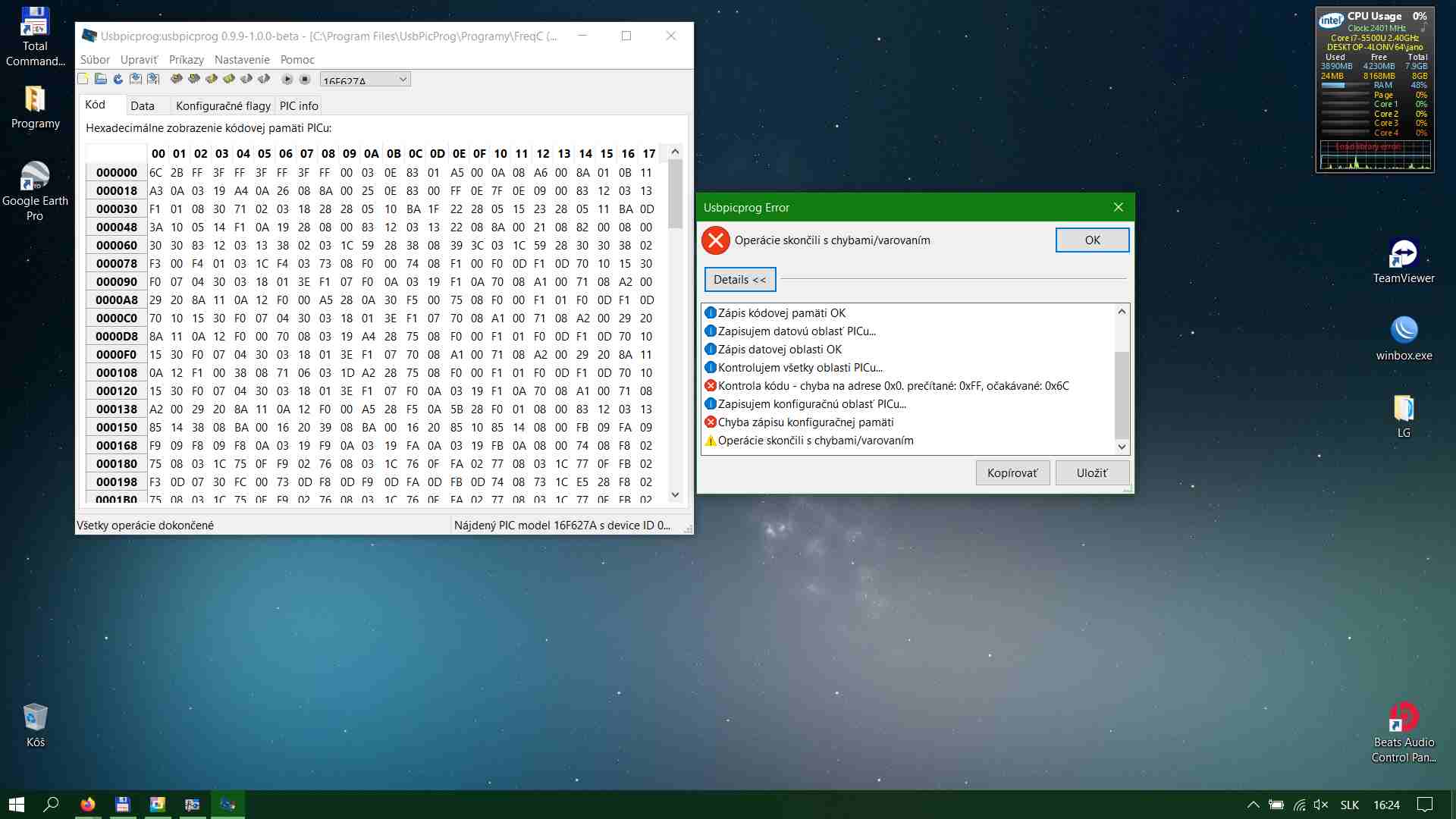
Task: Switch to the PIC info tab
Action: 299,106
